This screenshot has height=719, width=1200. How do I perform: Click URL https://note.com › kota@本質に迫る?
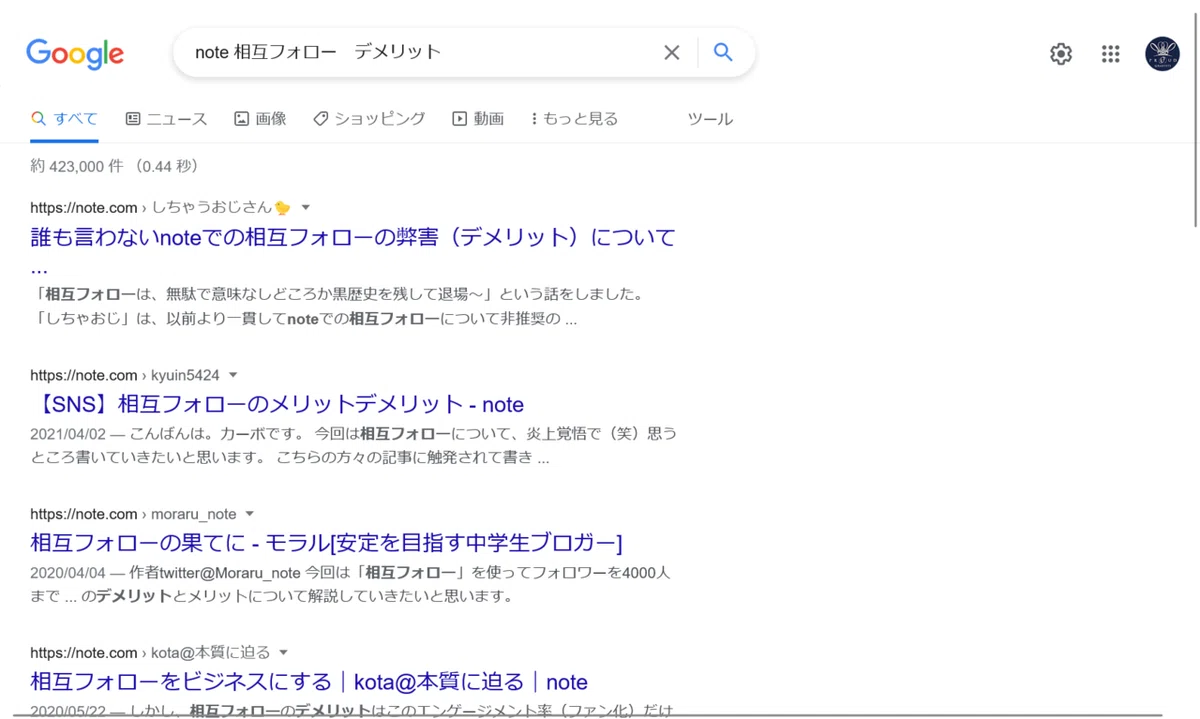pyautogui.click(x=150, y=653)
